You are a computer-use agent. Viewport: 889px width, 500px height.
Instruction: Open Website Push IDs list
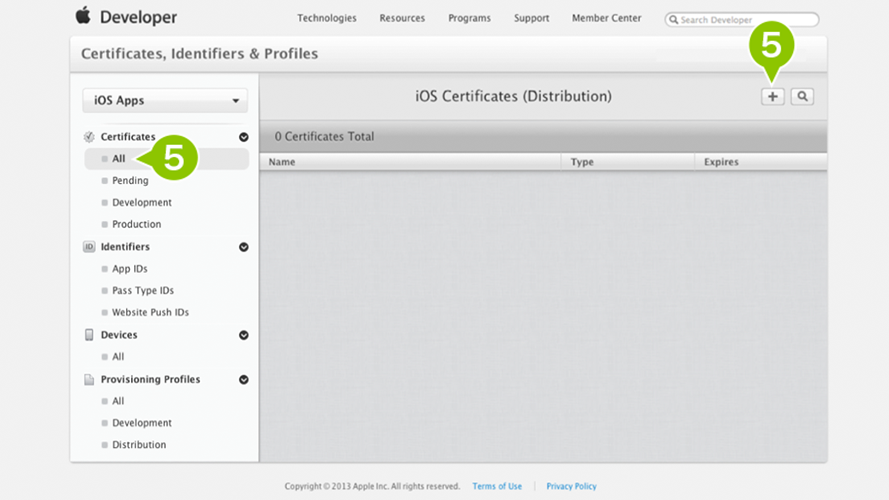150,312
